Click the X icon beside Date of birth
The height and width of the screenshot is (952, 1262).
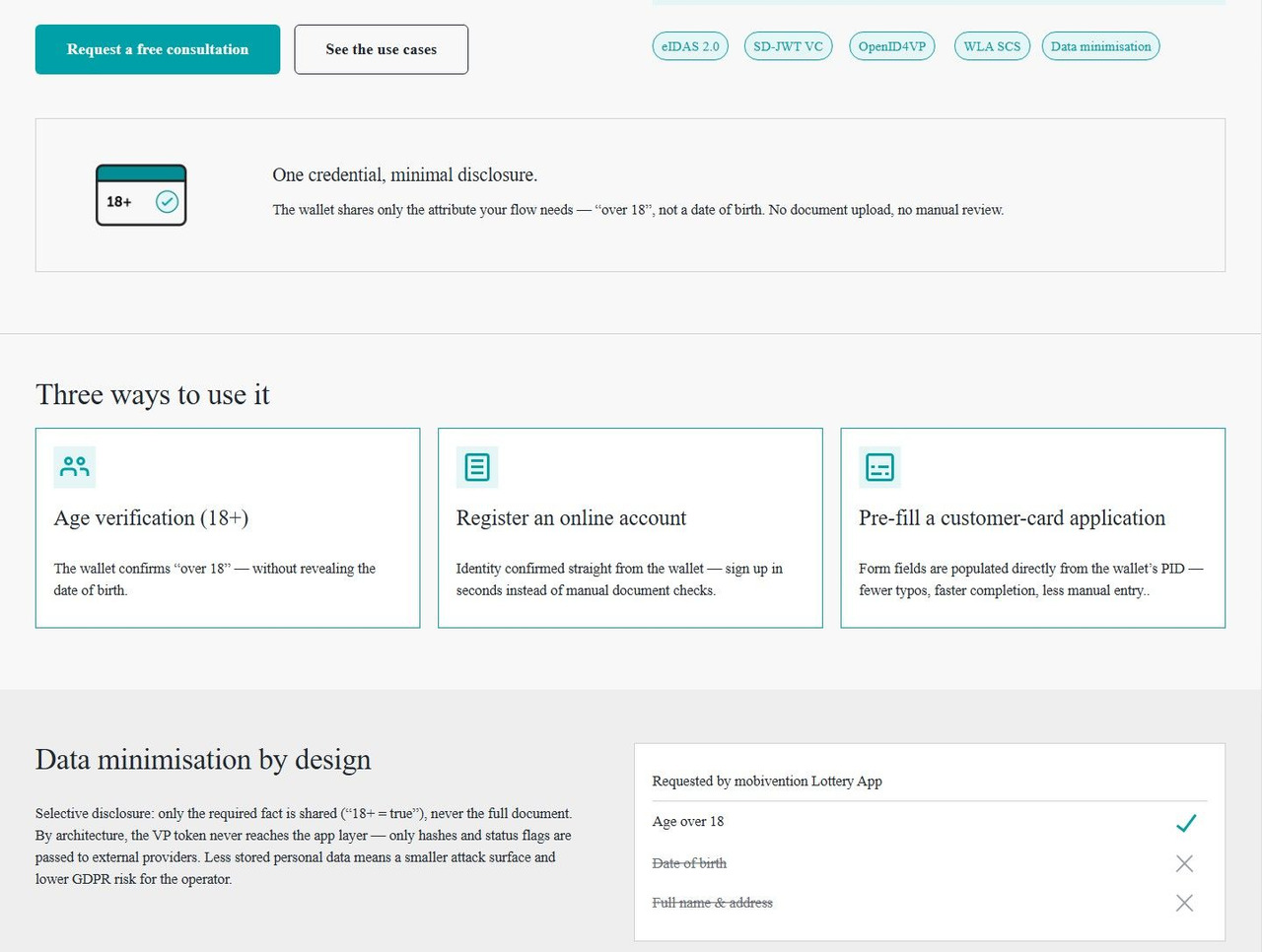pyautogui.click(x=1184, y=863)
